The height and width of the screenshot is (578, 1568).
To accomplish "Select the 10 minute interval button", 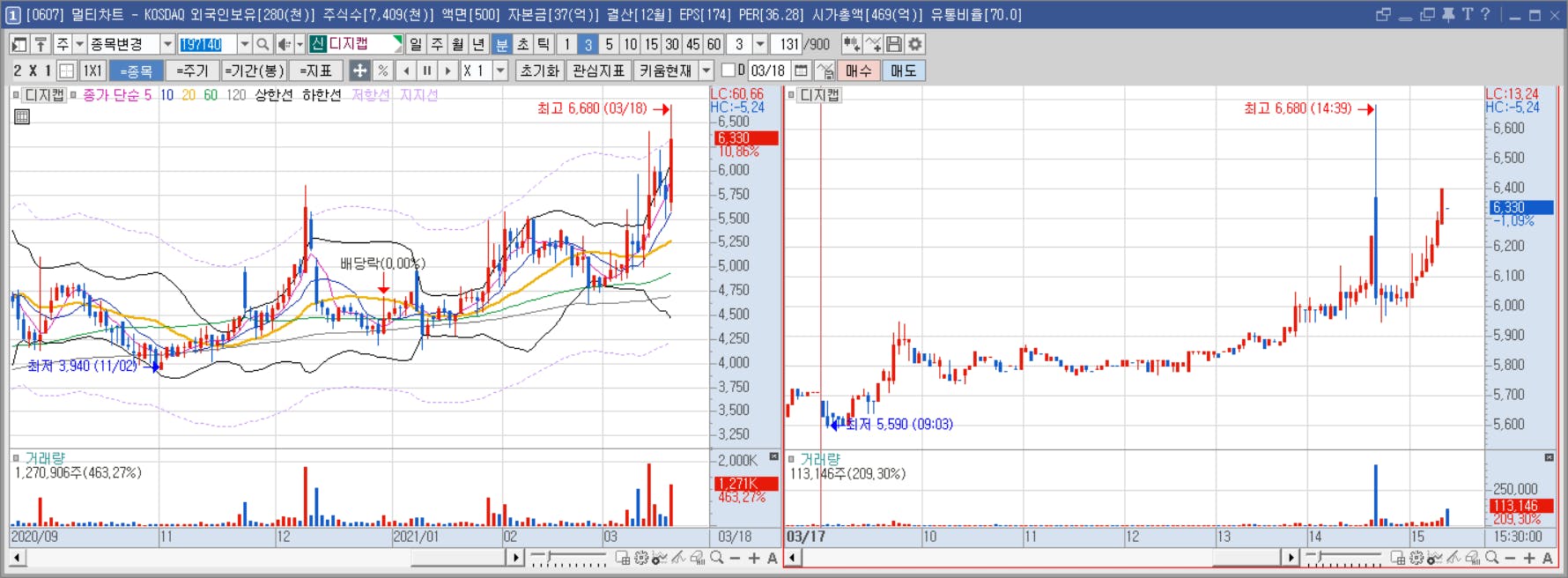I will [x=630, y=44].
